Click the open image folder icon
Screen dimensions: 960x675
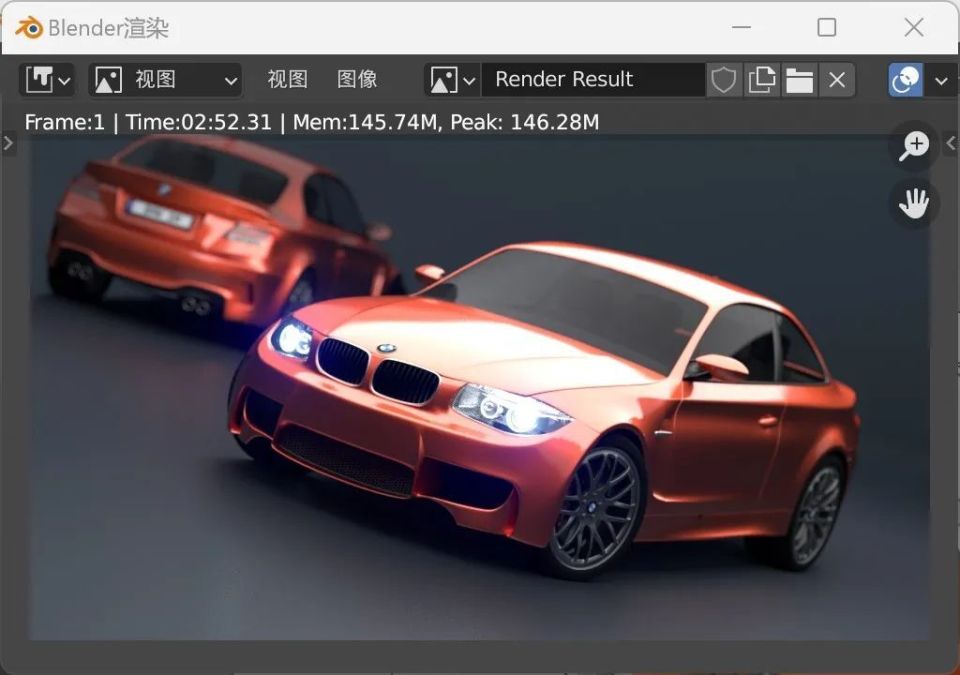coord(800,80)
